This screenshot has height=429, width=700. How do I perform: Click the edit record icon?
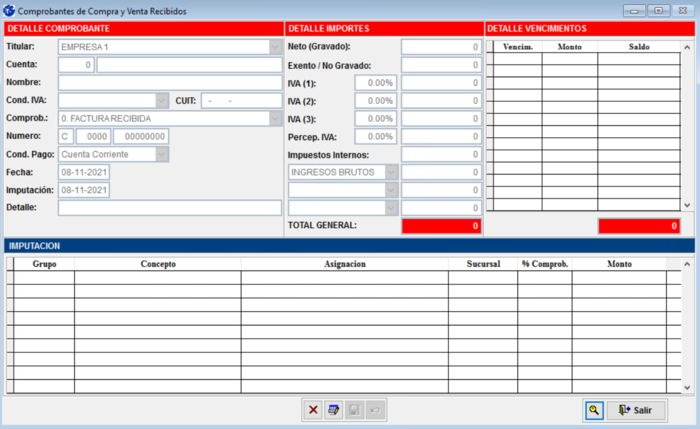click(334, 410)
